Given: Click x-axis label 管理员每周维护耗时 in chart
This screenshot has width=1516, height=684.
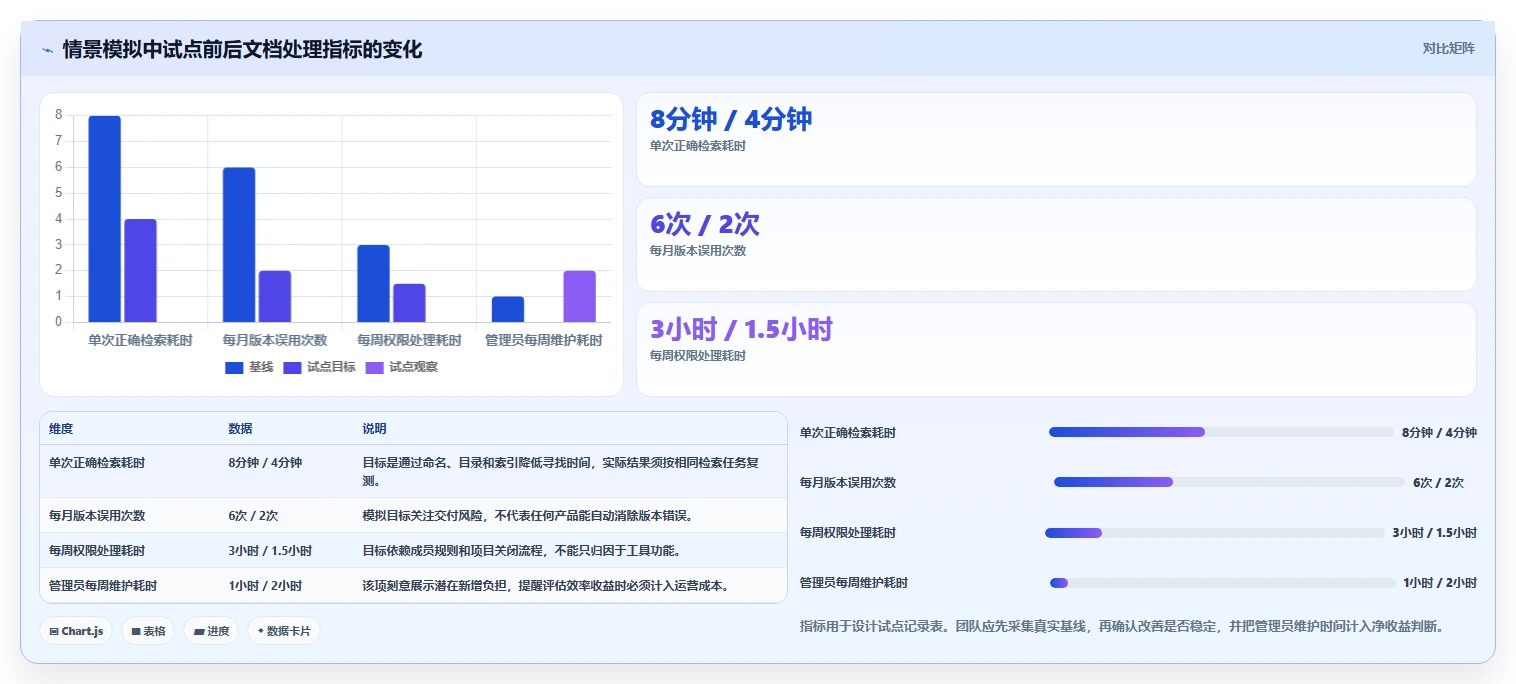Looking at the screenshot, I should pyautogui.click(x=544, y=340).
